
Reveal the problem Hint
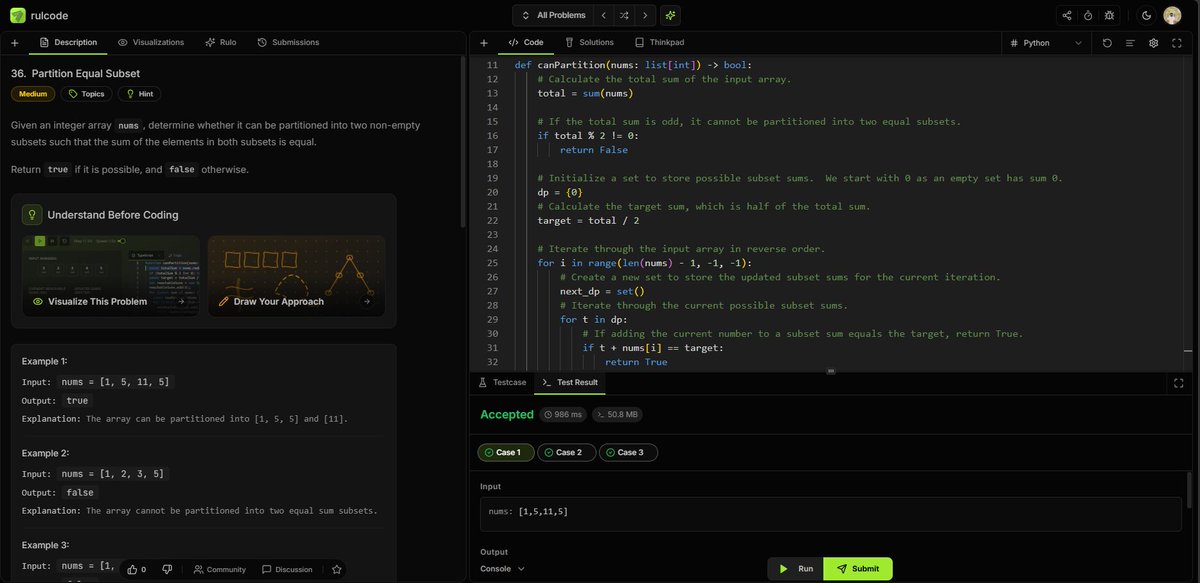139,93
